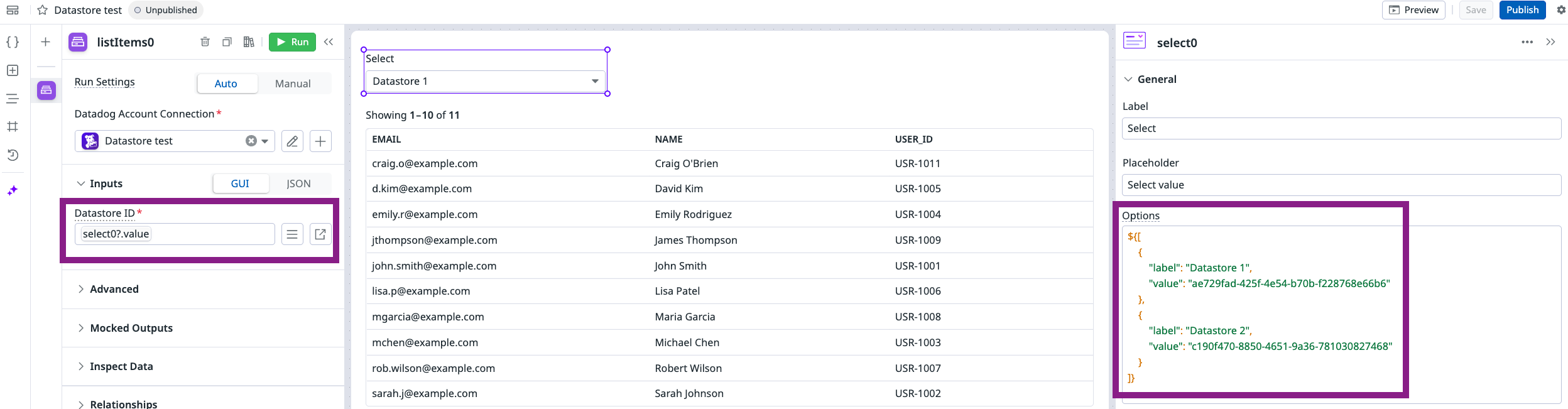Click the favorite star next to Datastore test

pos(43,10)
